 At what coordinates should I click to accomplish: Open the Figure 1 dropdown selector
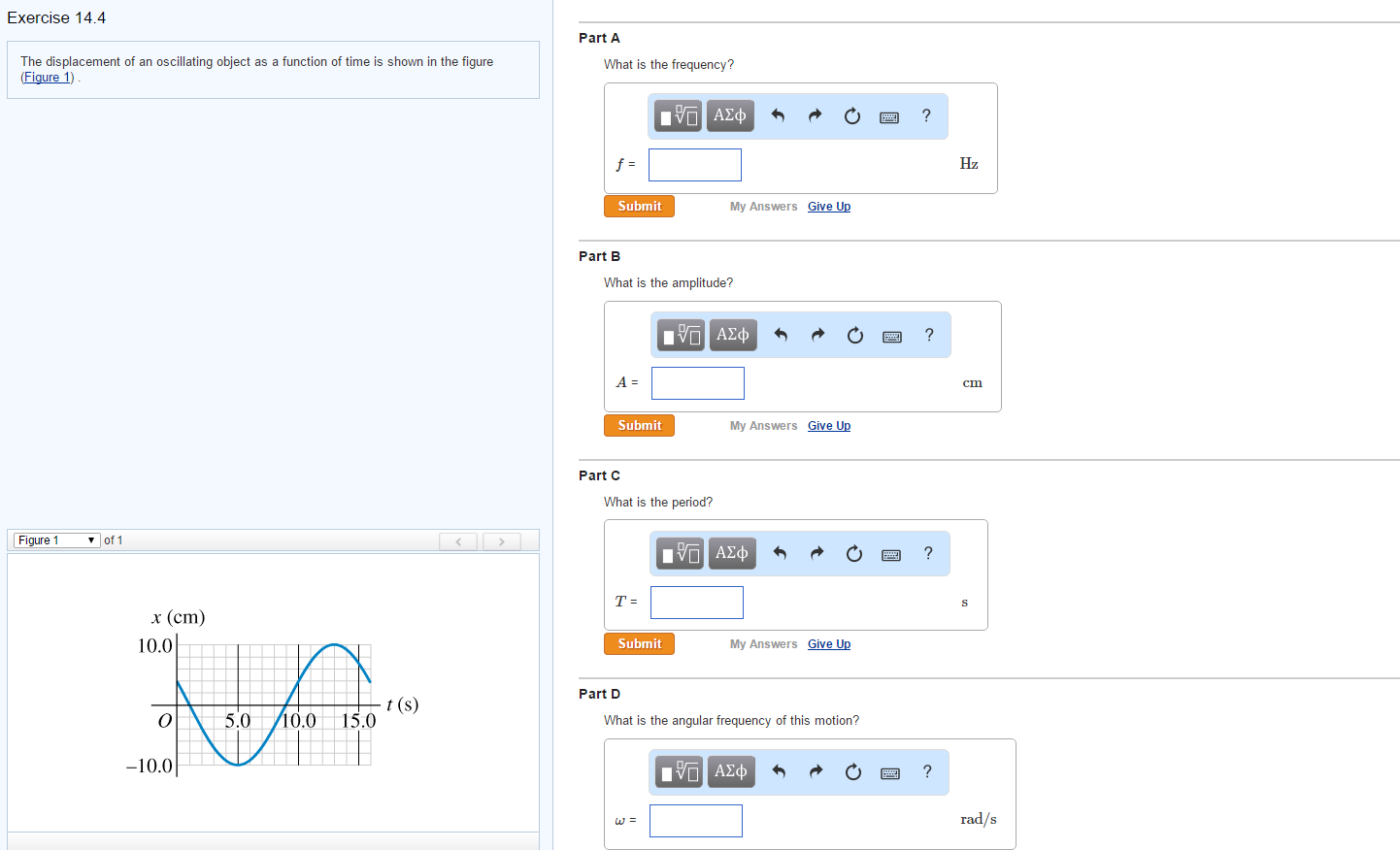click(55, 540)
